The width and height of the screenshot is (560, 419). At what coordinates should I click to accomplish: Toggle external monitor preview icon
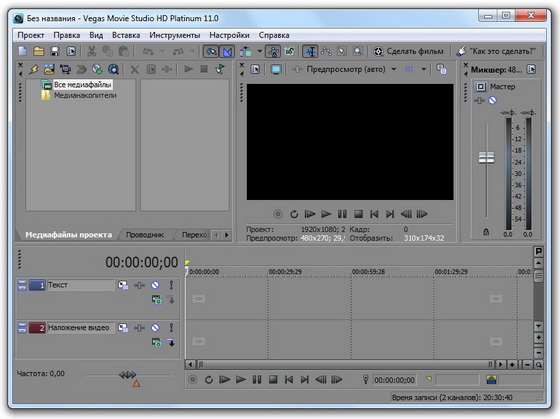(x=276, y=69)
